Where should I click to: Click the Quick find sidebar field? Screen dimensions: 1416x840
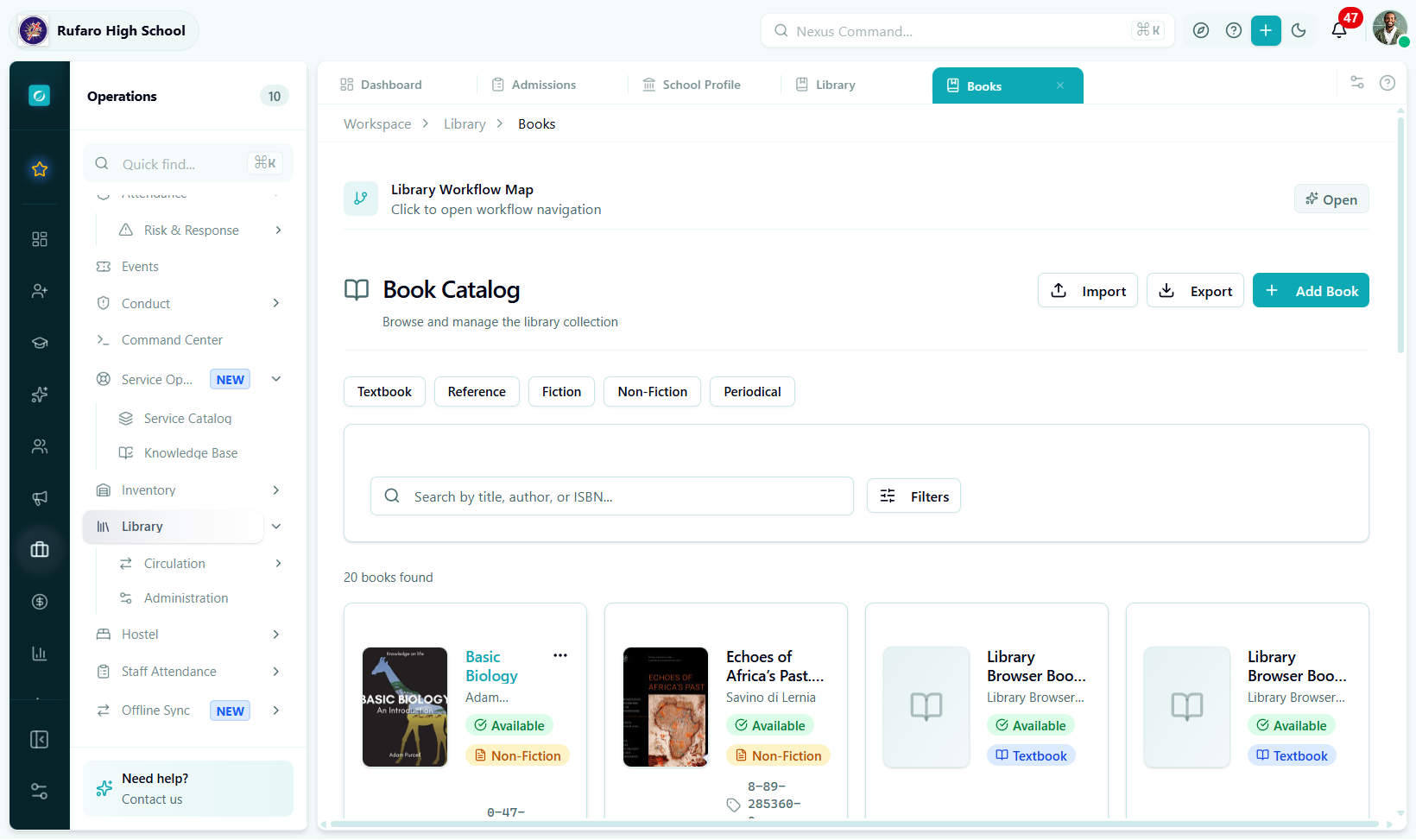click(x=188, y=164)
